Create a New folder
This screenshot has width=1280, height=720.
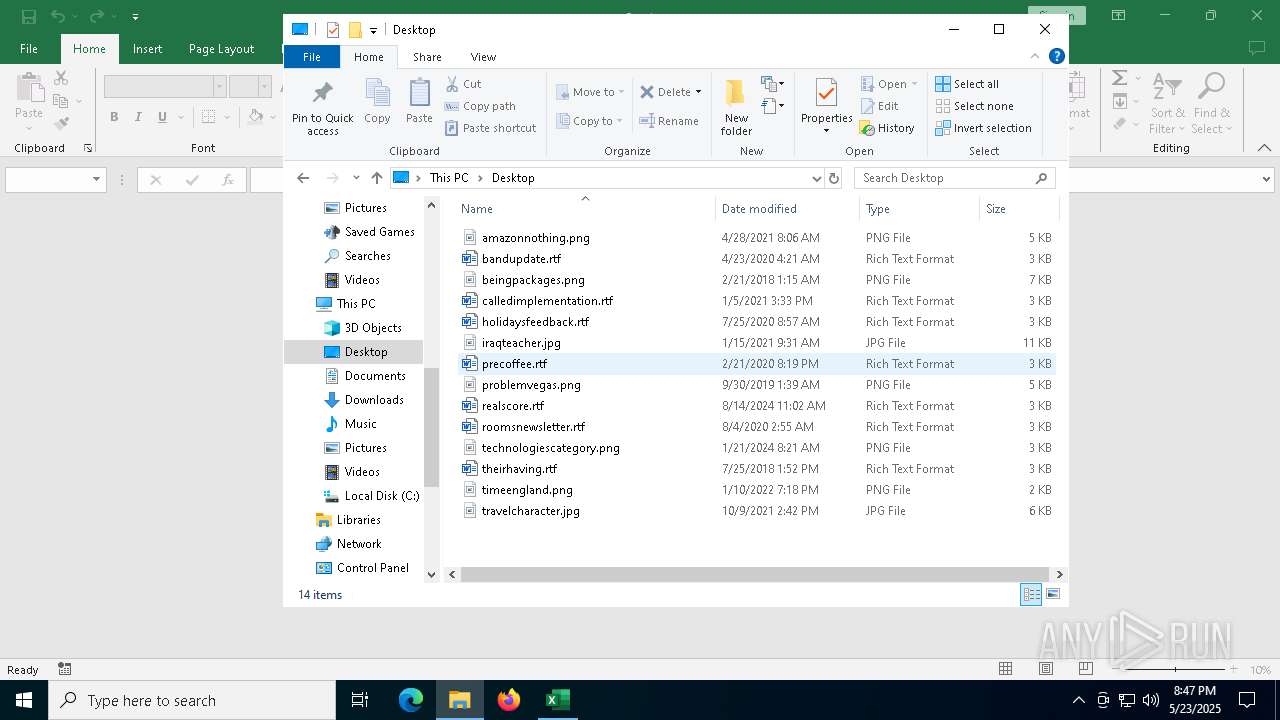(736, 107)
